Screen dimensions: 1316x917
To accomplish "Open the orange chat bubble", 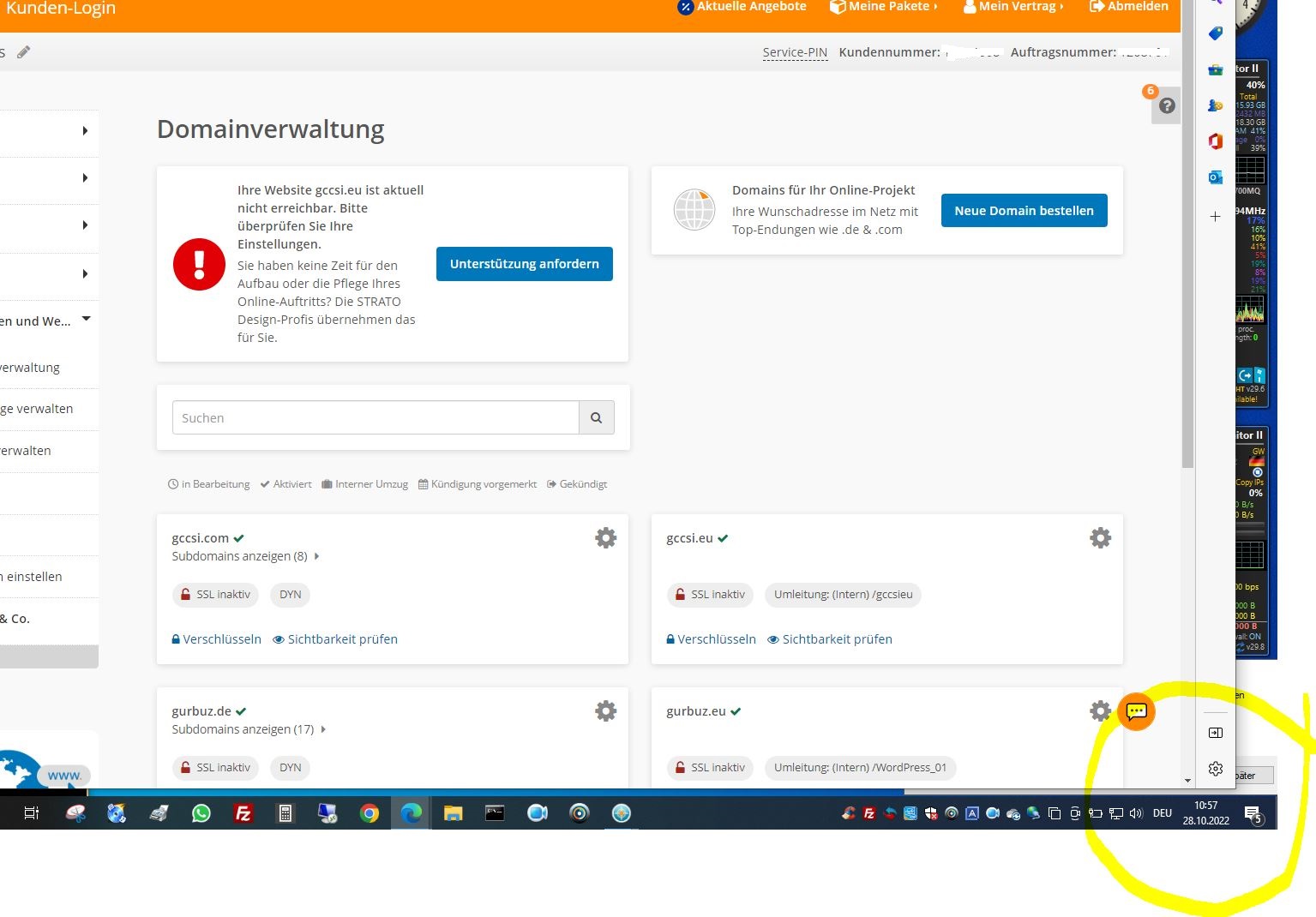I will 1137,712.
